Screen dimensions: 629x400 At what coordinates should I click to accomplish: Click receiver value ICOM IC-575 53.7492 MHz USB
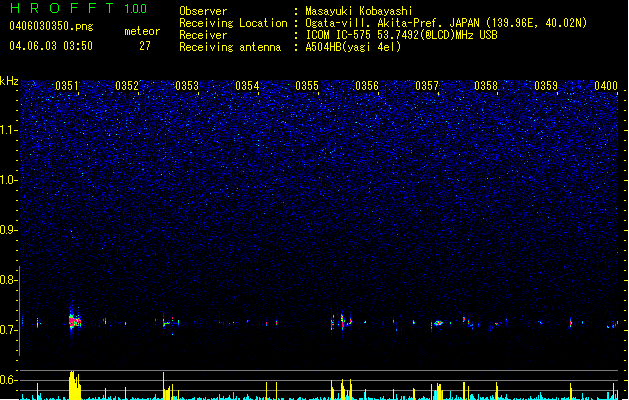point(401,35)
